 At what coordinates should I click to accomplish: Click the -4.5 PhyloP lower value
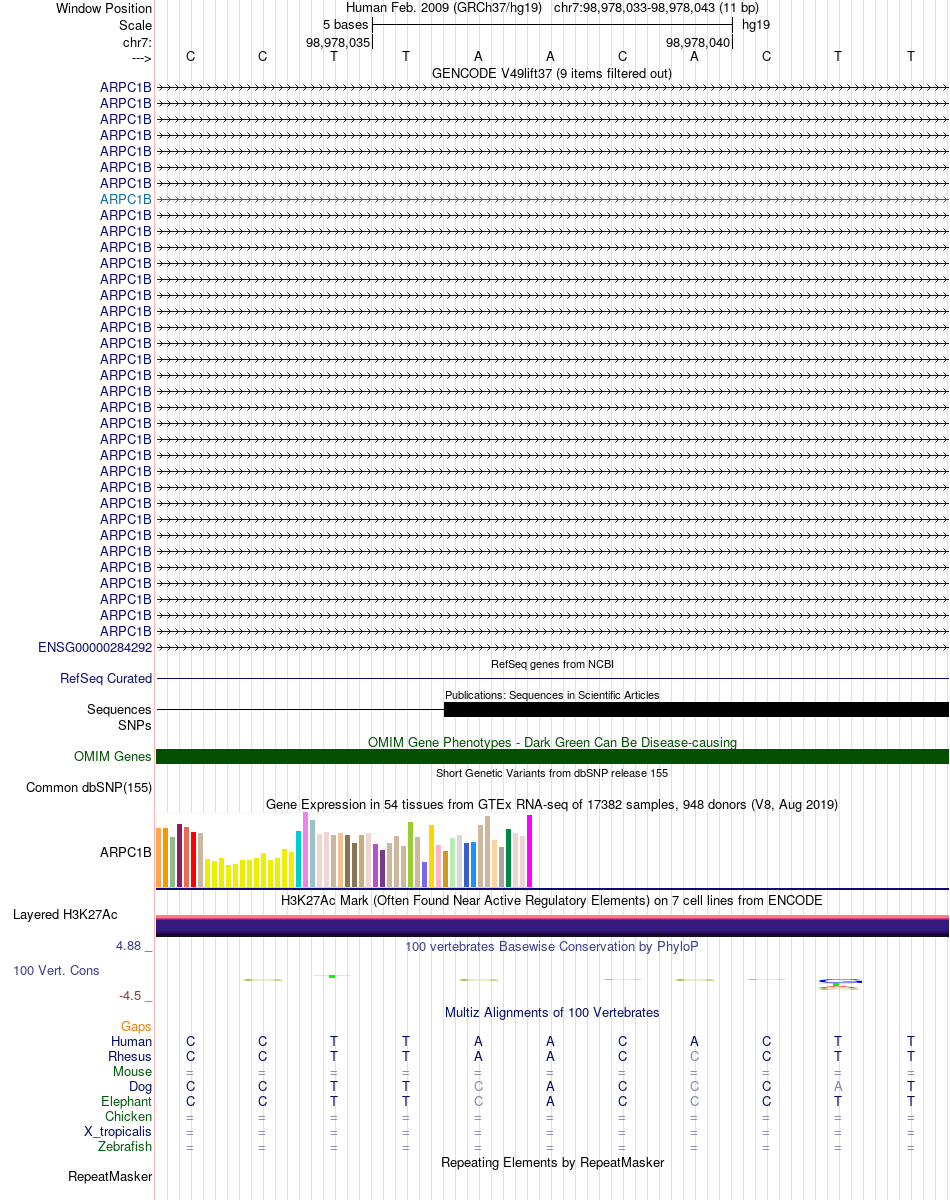(135, 995)
